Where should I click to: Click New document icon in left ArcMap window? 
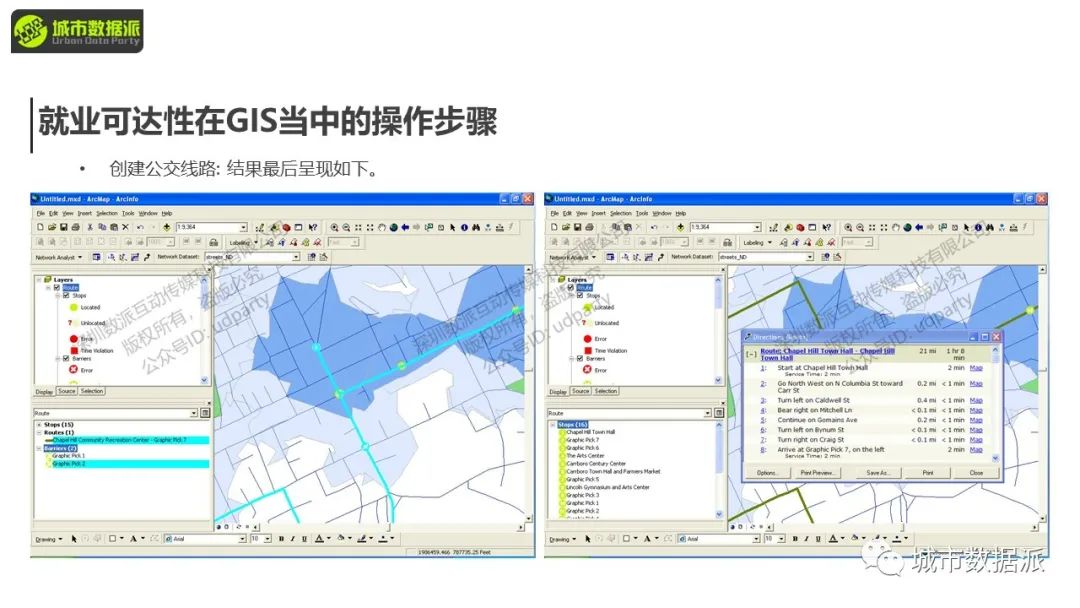[40, 227]
